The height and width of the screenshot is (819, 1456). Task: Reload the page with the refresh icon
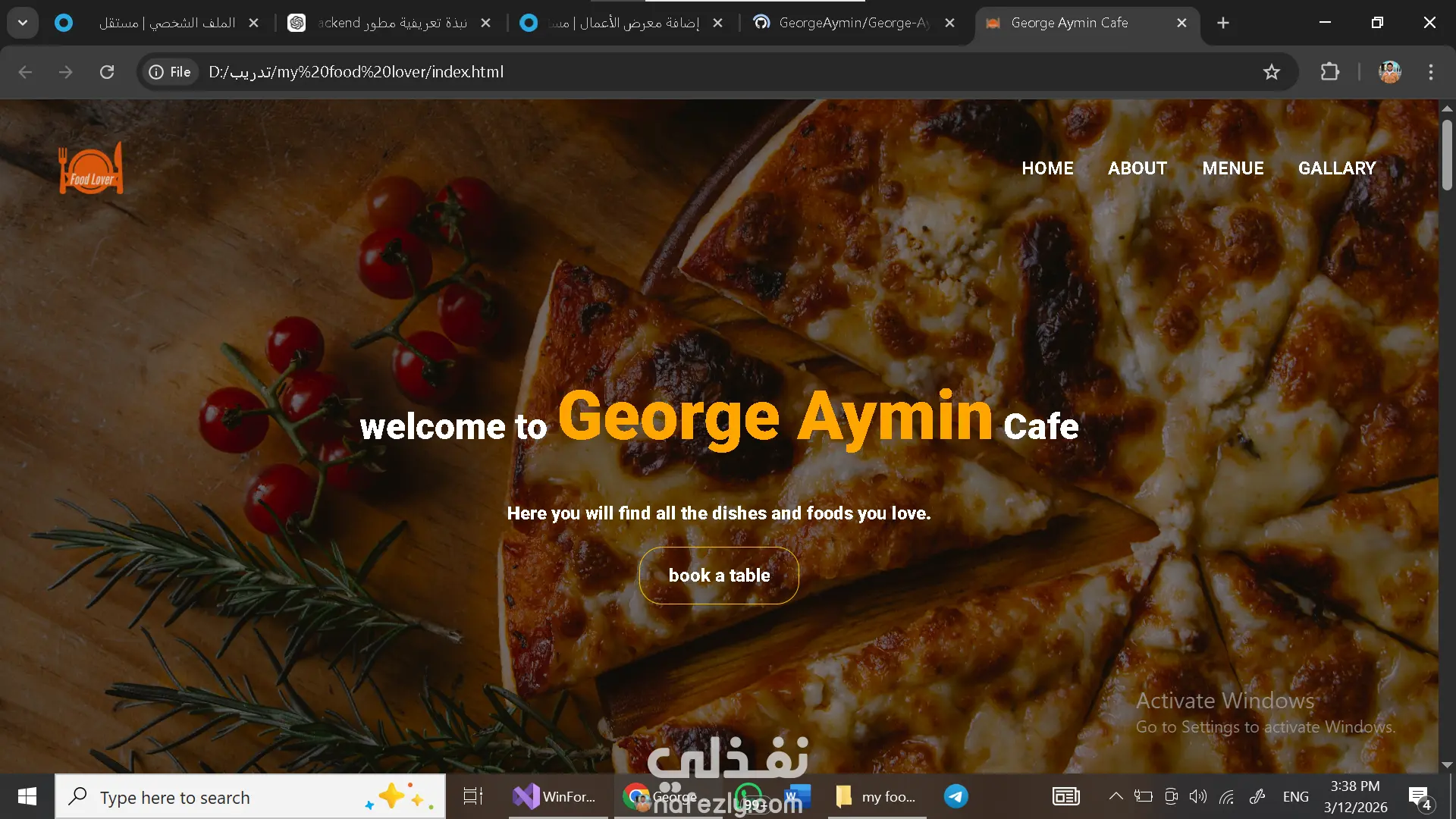[x=107, y=72]
